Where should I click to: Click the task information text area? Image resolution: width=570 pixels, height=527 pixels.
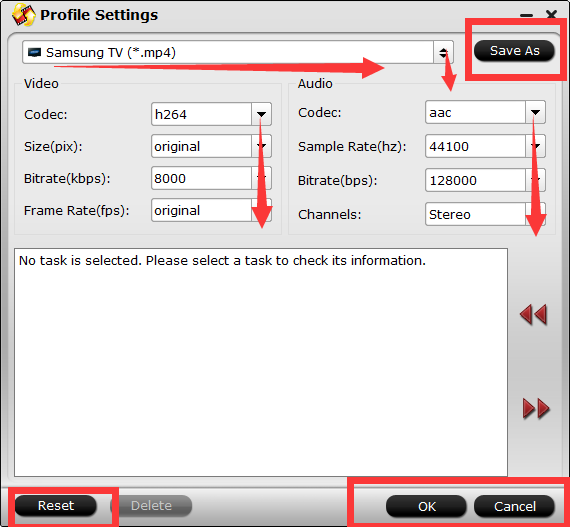click(x=261, y=362)
